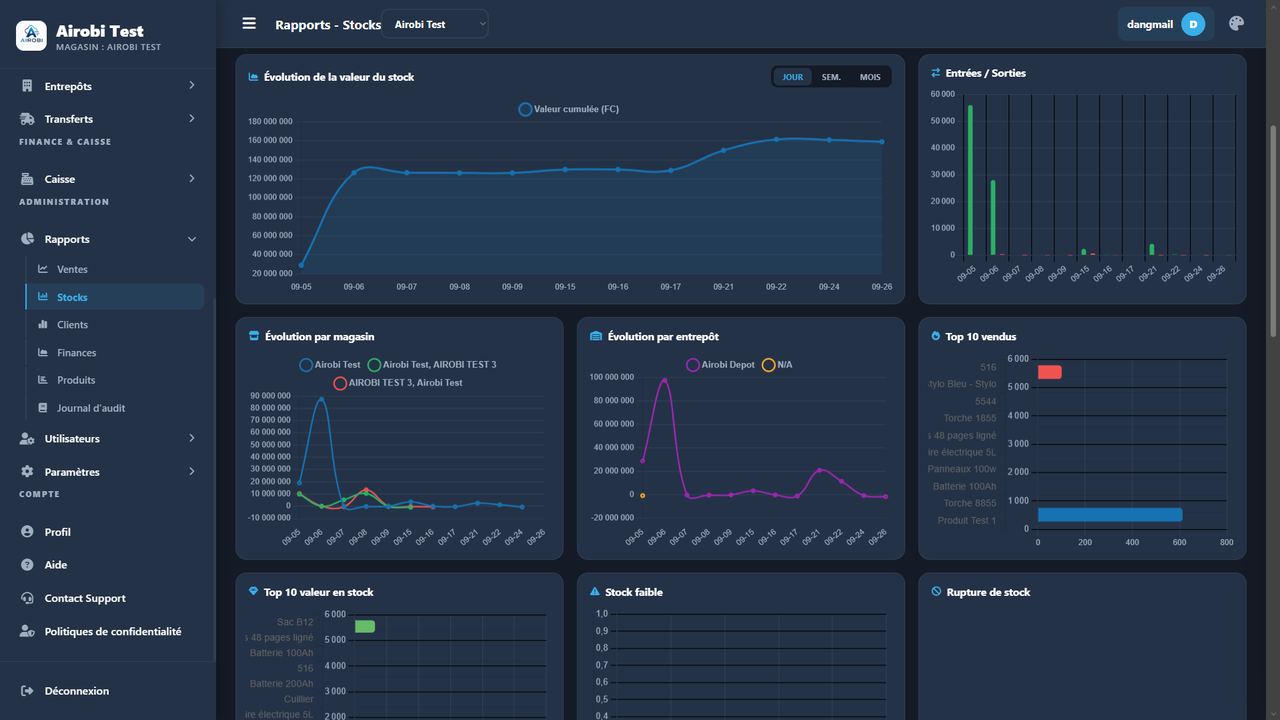Open the Stocks report item

pos(114,297)
